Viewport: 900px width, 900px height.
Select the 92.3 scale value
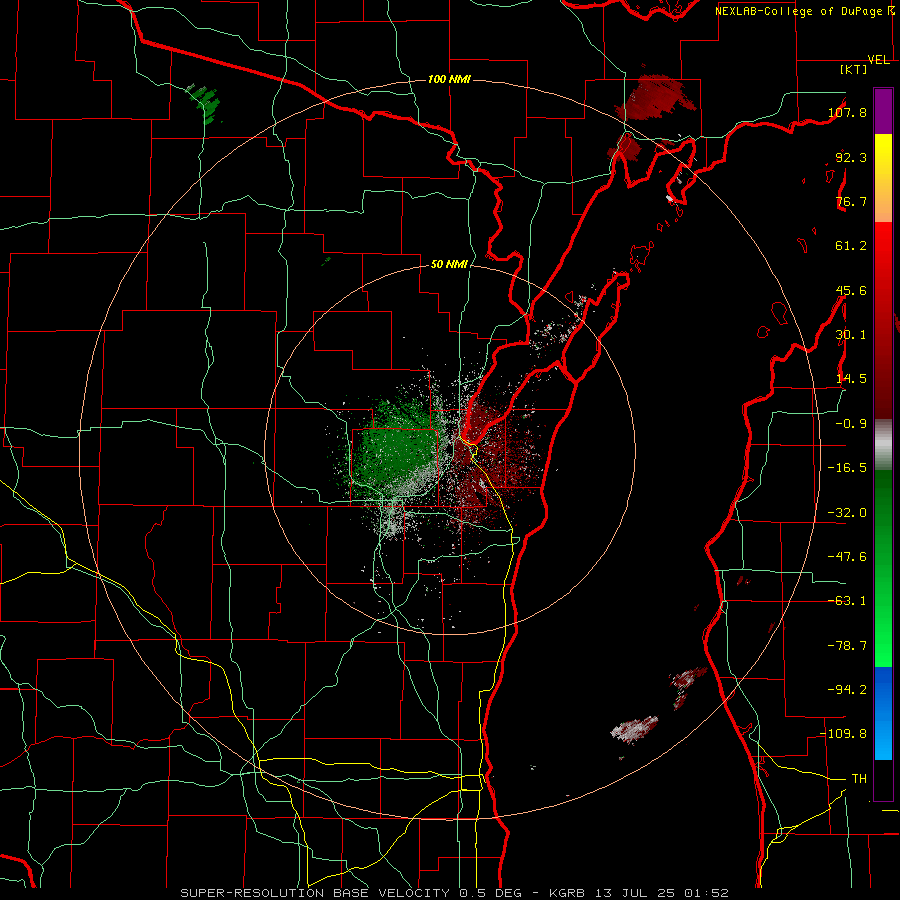click(x=851, y=157)
